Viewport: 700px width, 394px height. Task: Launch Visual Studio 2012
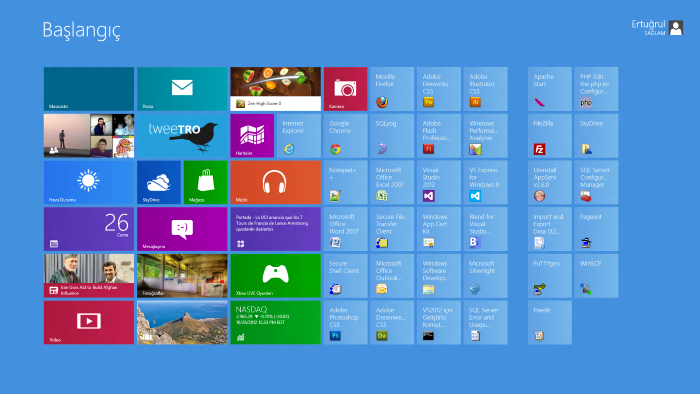tap(439, 182)
